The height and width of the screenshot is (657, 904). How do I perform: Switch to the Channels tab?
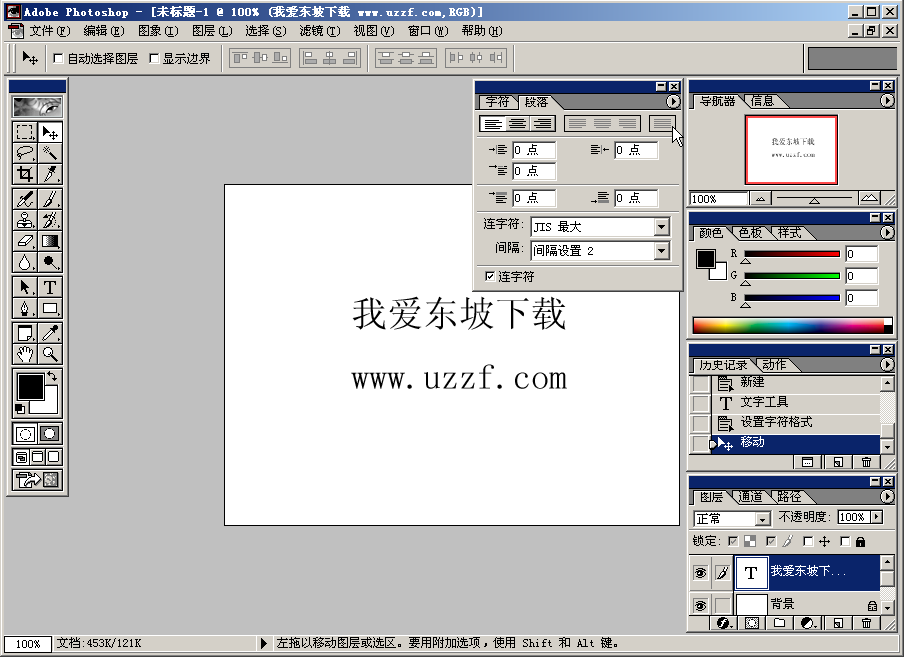(x=750, y=497)
